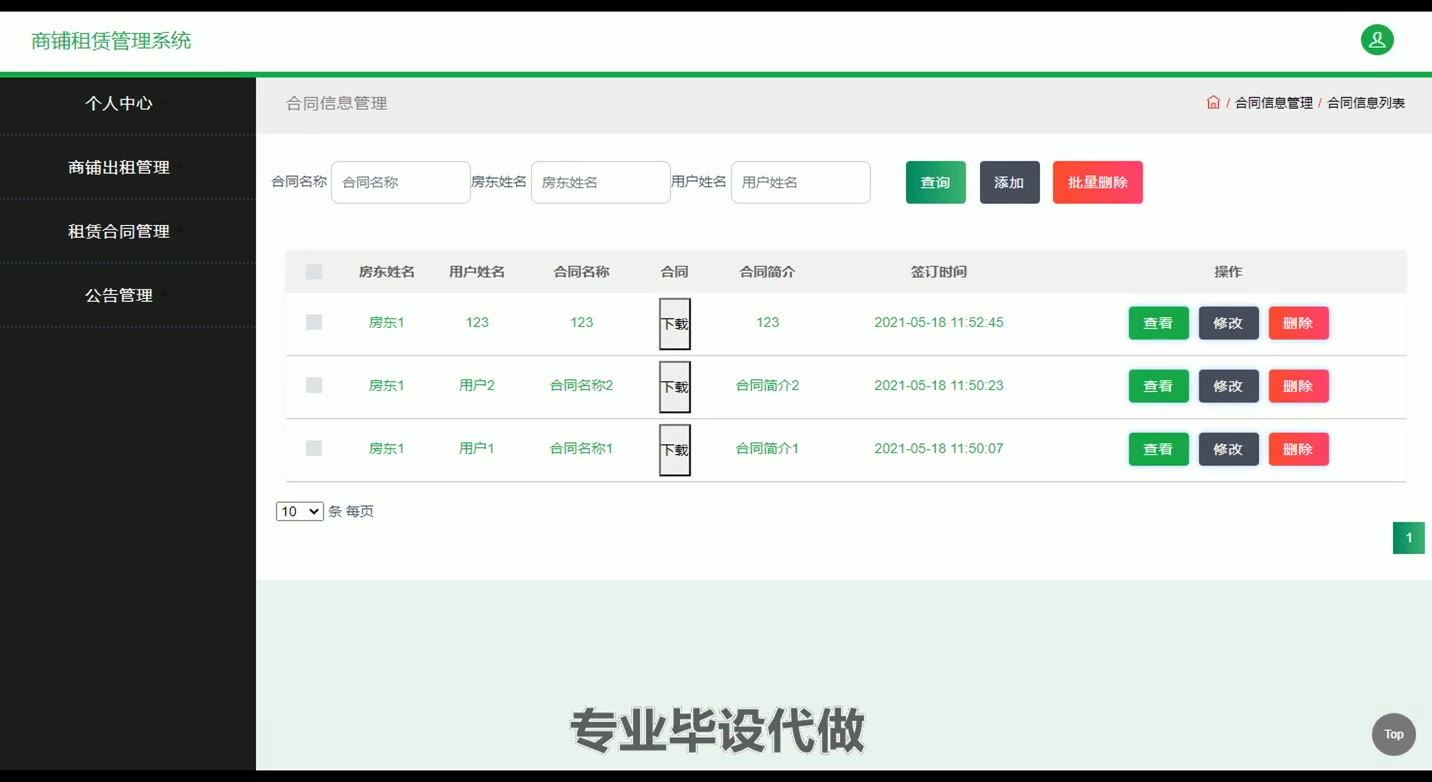The height and width of the screenshot is (782, 1432).
Task: Click the date 2021-05-18 11:52:45
Action: point(939,322)
